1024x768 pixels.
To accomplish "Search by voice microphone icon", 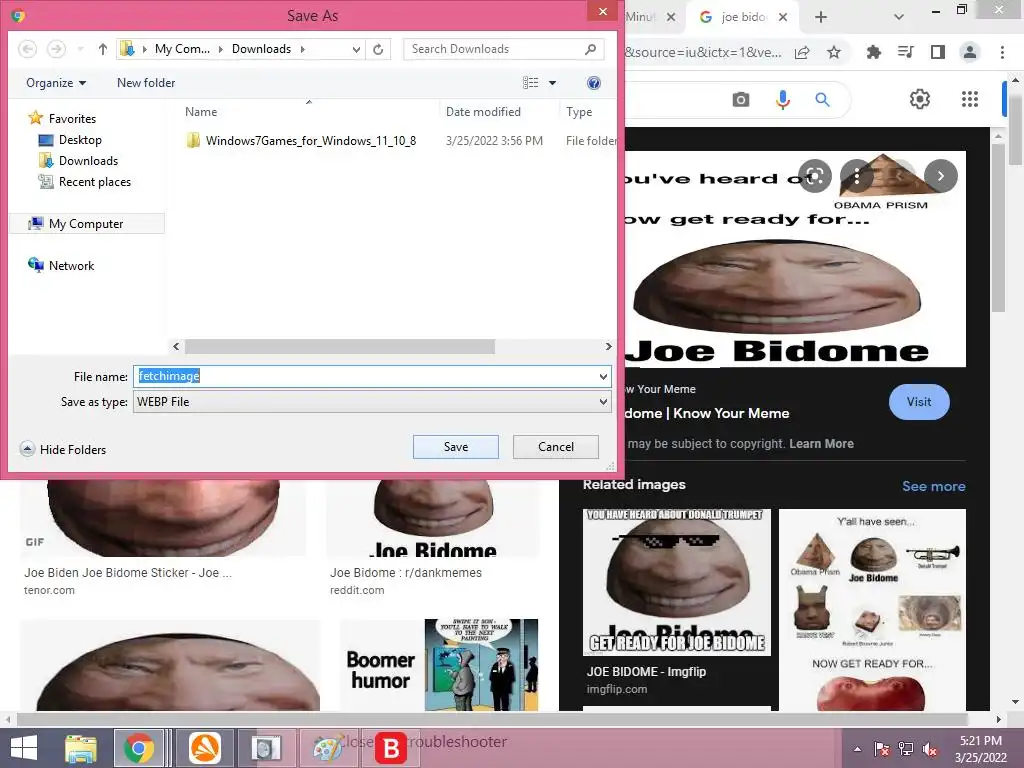I will 782,99.
